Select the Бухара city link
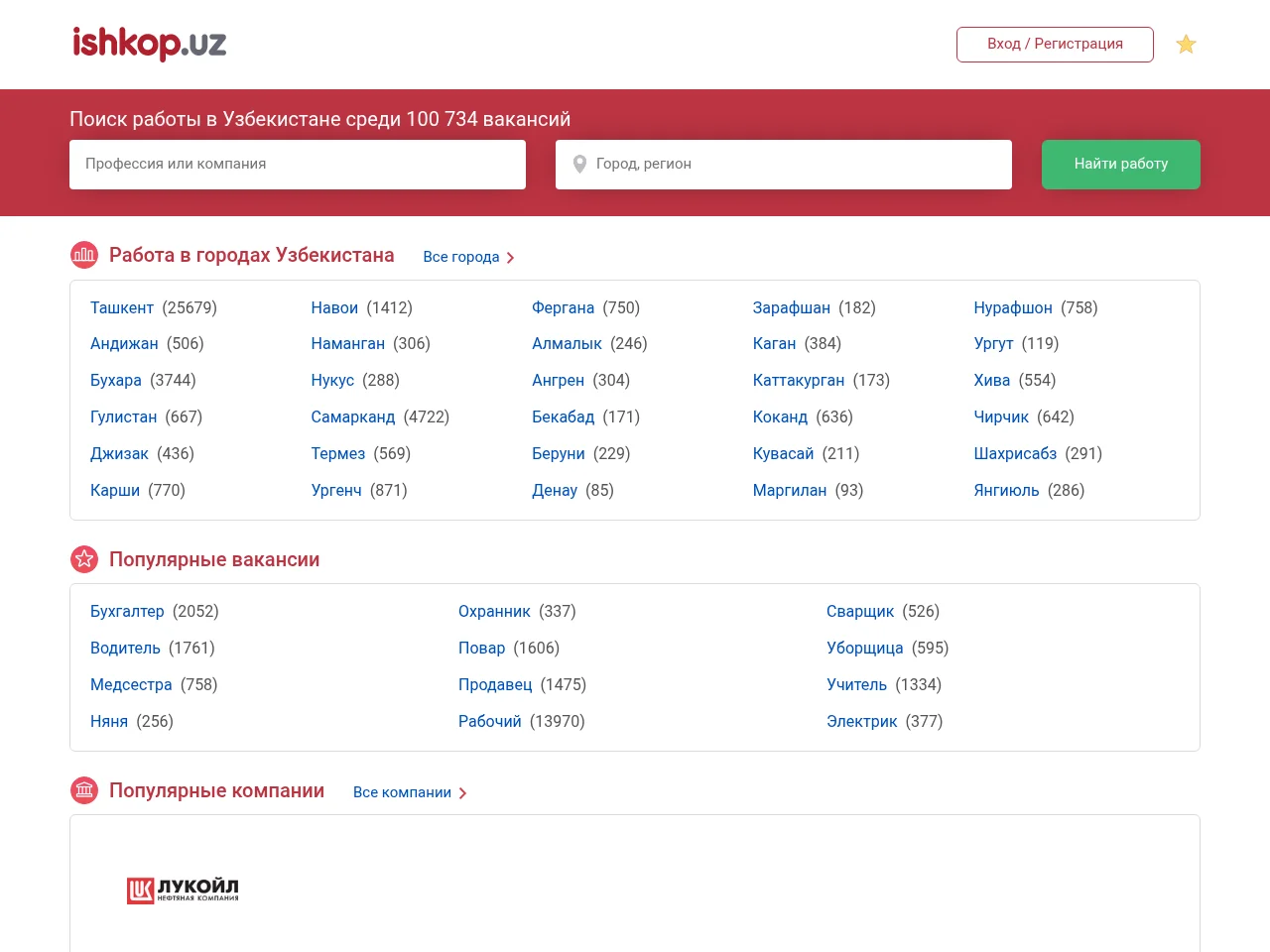 [116, 381]
